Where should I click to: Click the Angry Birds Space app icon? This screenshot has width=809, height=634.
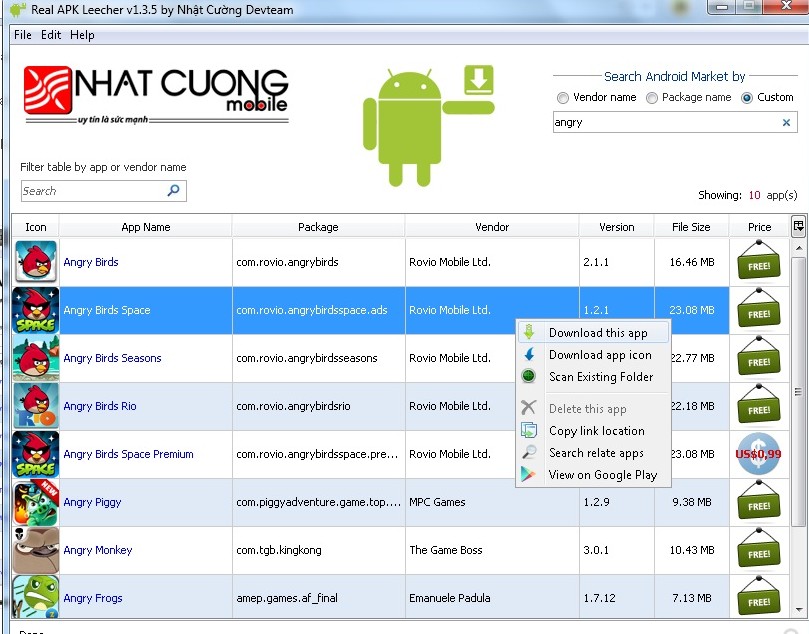pos(36,310)
